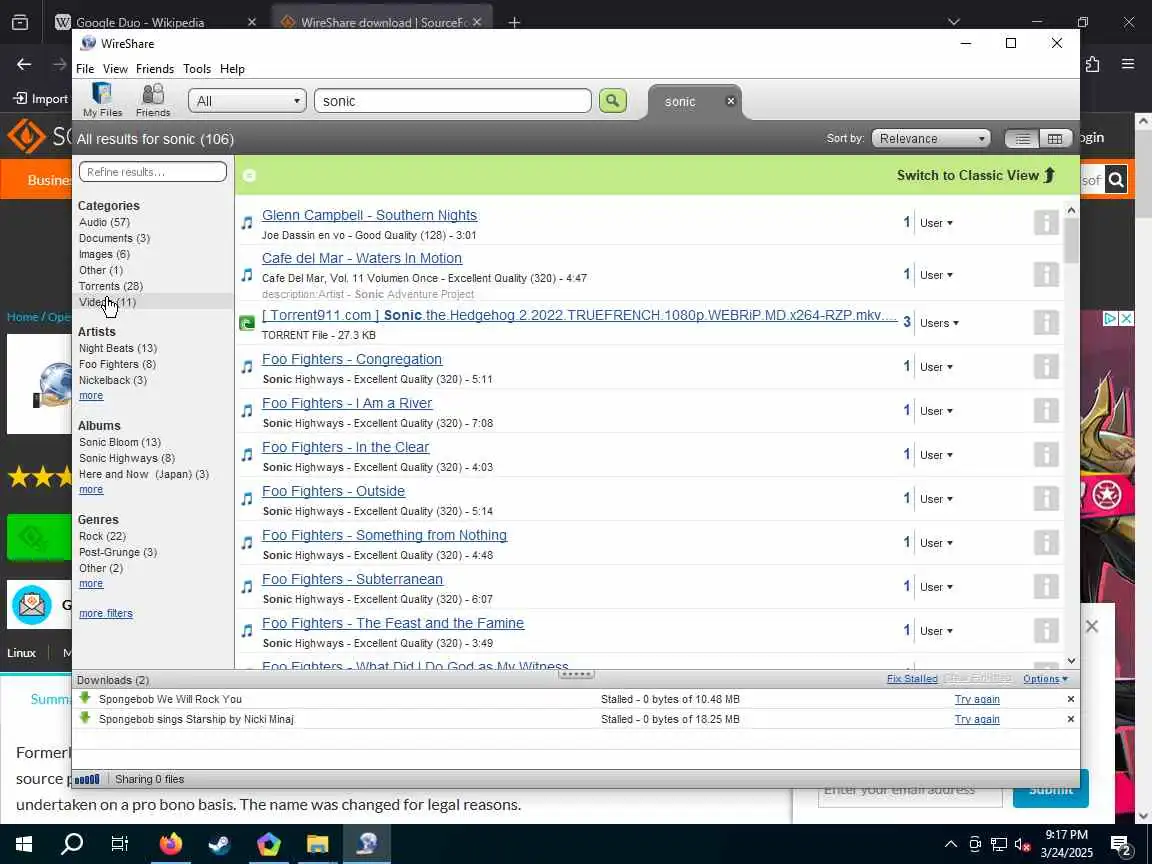Cancel the Spongebob We Will Rock You download
The width and height of the screenshot is (1152, 864).
[1070, 699]
